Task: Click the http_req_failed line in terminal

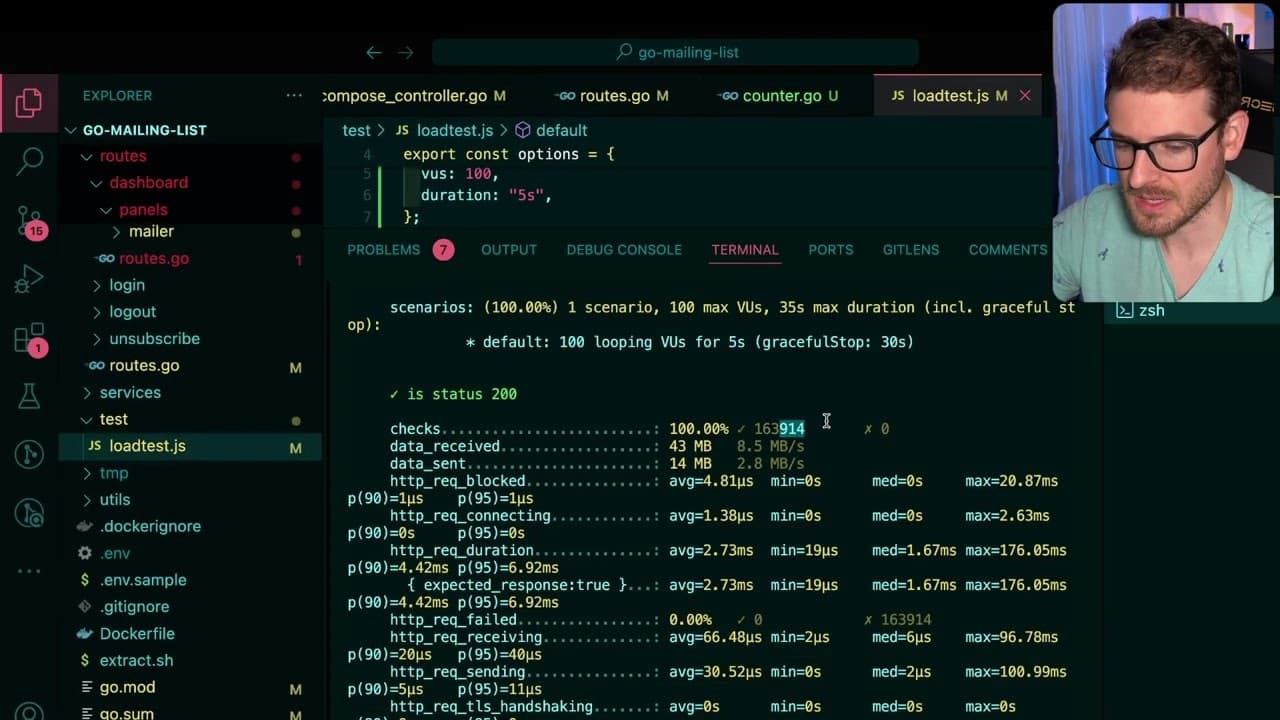Action: (660, 620)
